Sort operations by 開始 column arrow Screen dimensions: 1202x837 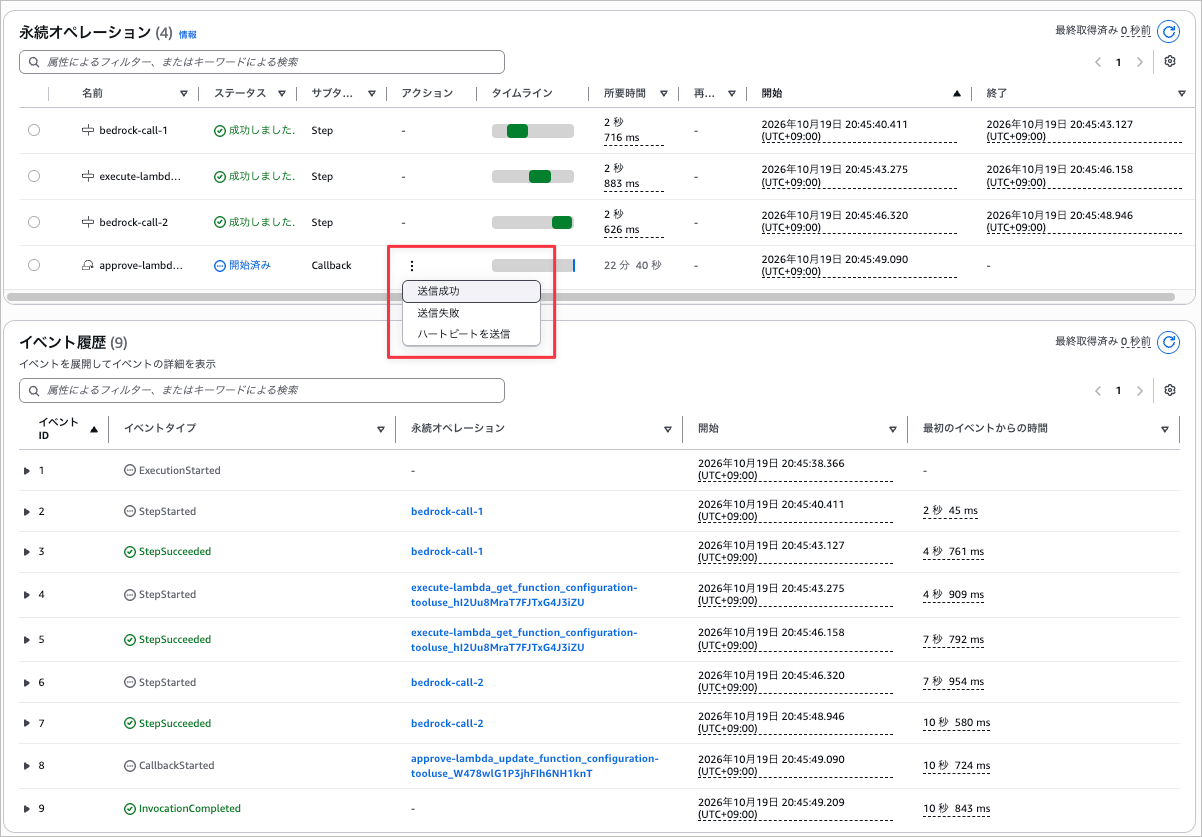(957, 94)
